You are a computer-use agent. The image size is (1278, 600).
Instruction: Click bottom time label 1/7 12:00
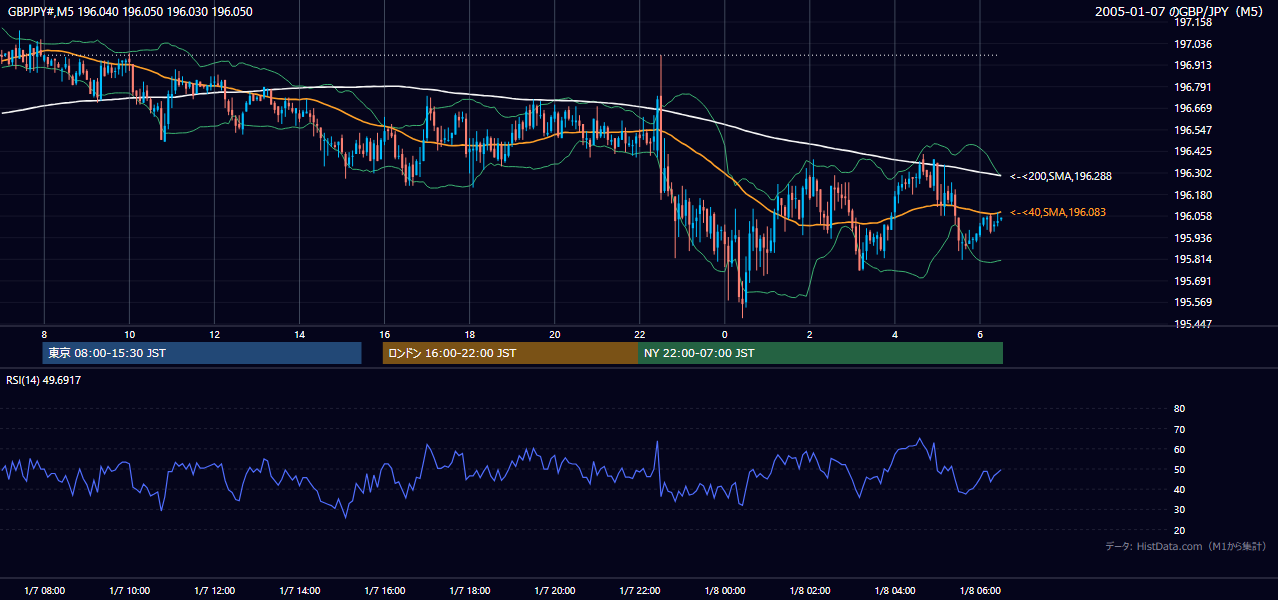[215, 590]
